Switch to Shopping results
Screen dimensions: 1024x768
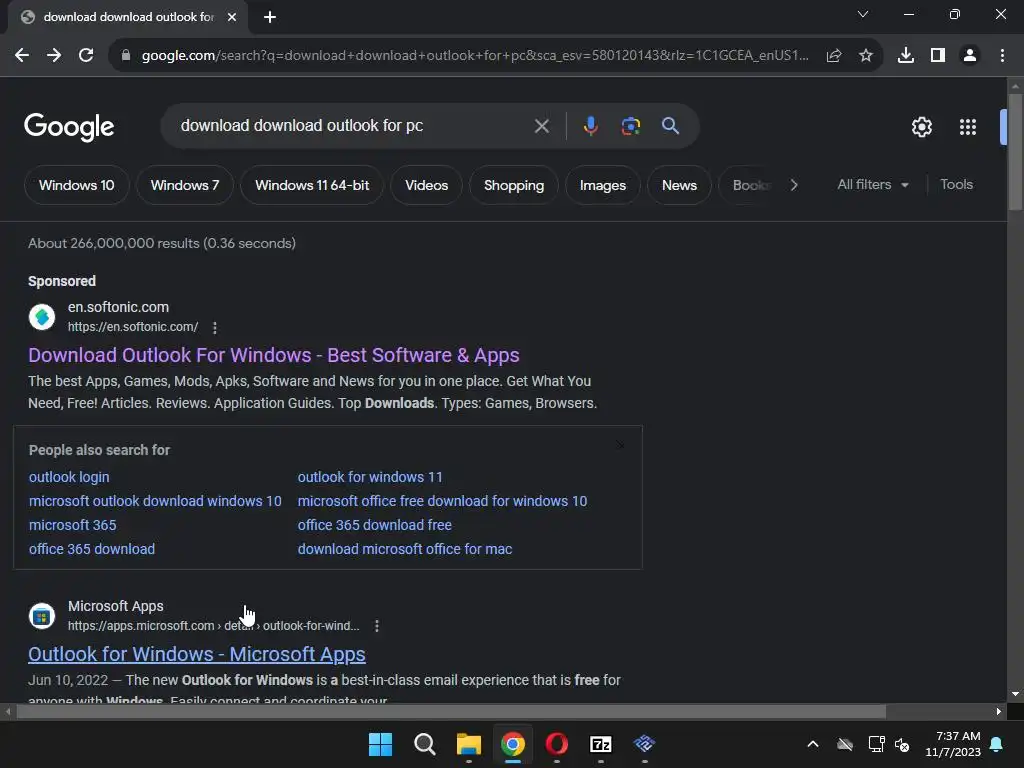[514, 185]
